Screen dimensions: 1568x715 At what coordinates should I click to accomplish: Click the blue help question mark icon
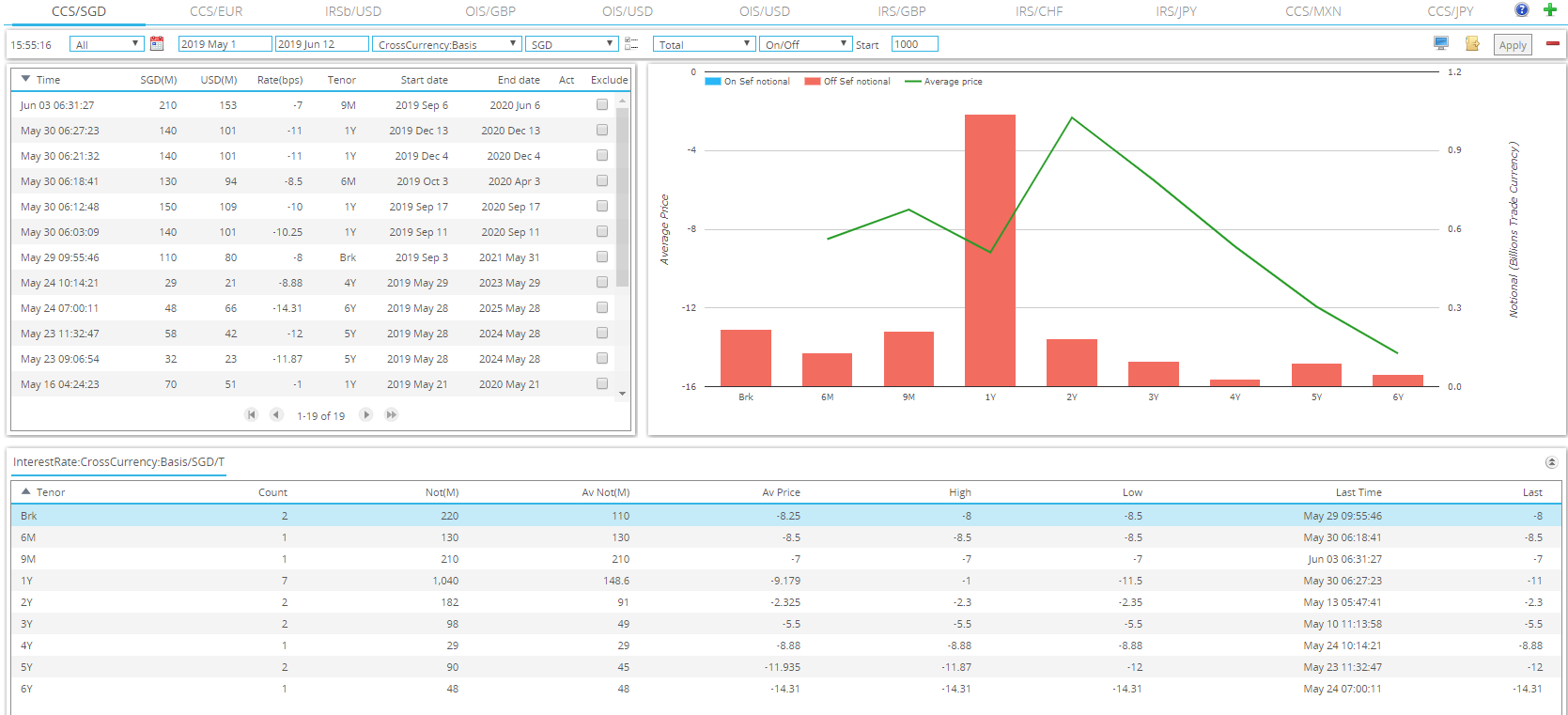coord(1522,10)
